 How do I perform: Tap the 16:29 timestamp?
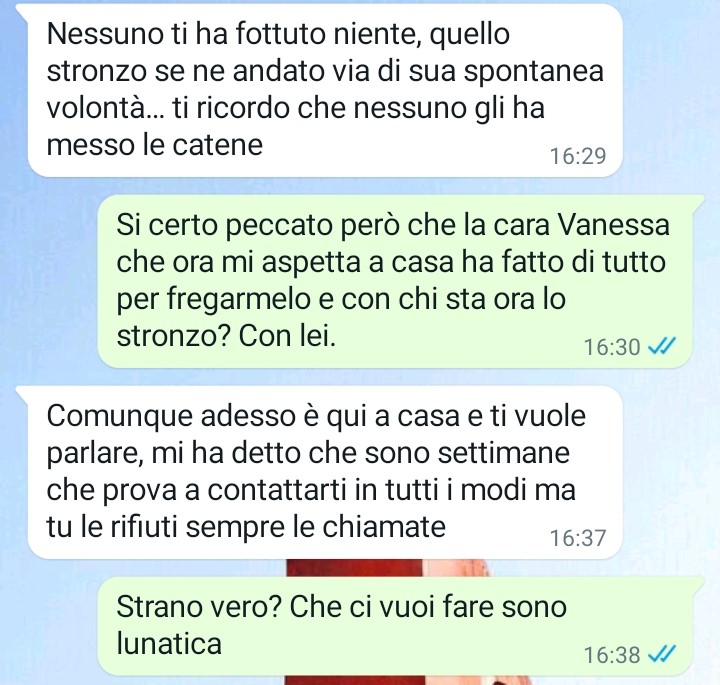[578, 156]
